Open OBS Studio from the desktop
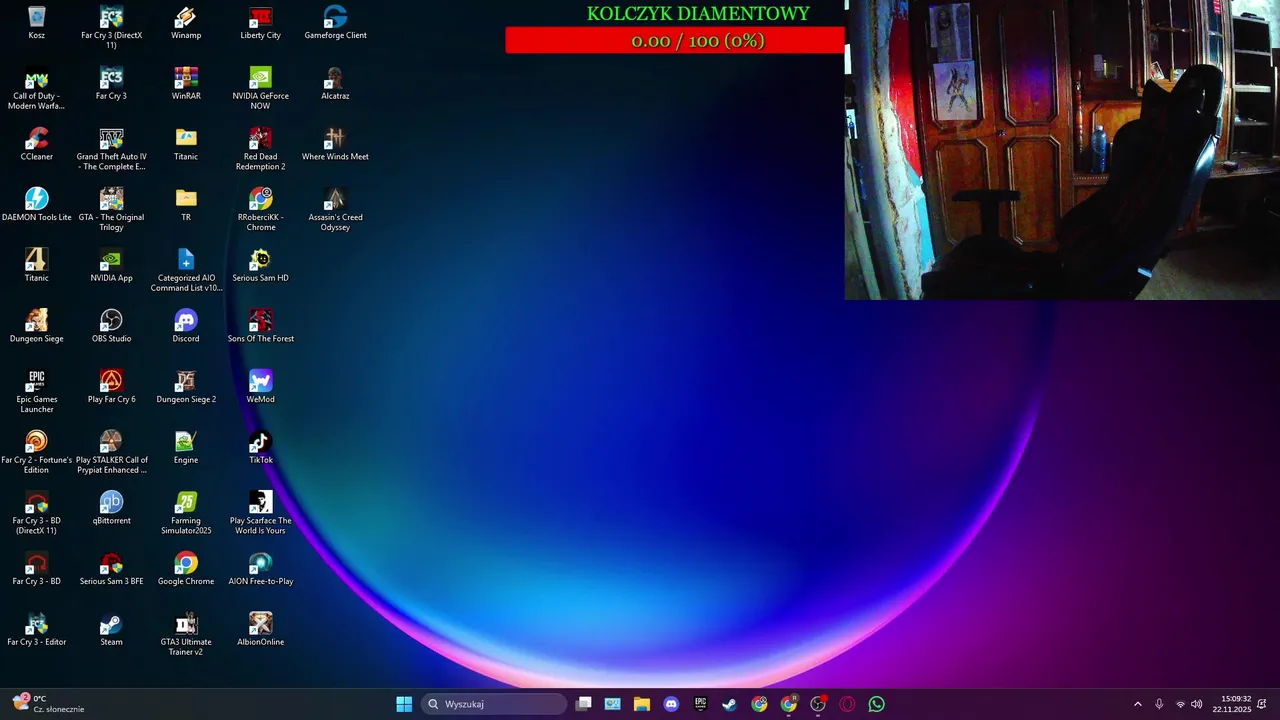Image resolution: width=1280 pixels, height=720 pixels. (x=111, y=327)
